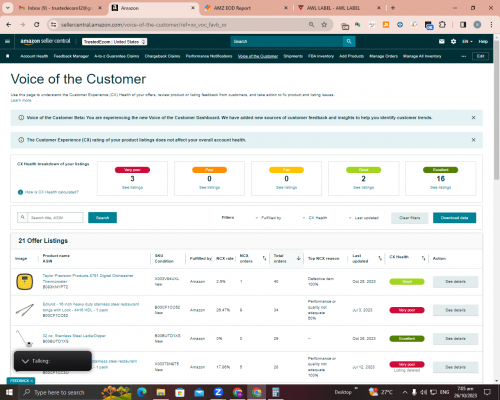The width and height of the screenshot is (500, 400).
Task: Open the settings gear in Seller Central header
Action: click(x=453, y=41)
